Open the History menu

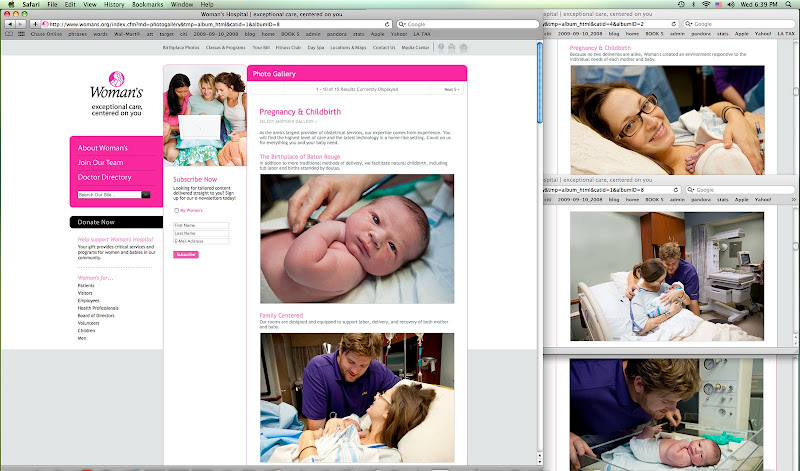[114, 4]
